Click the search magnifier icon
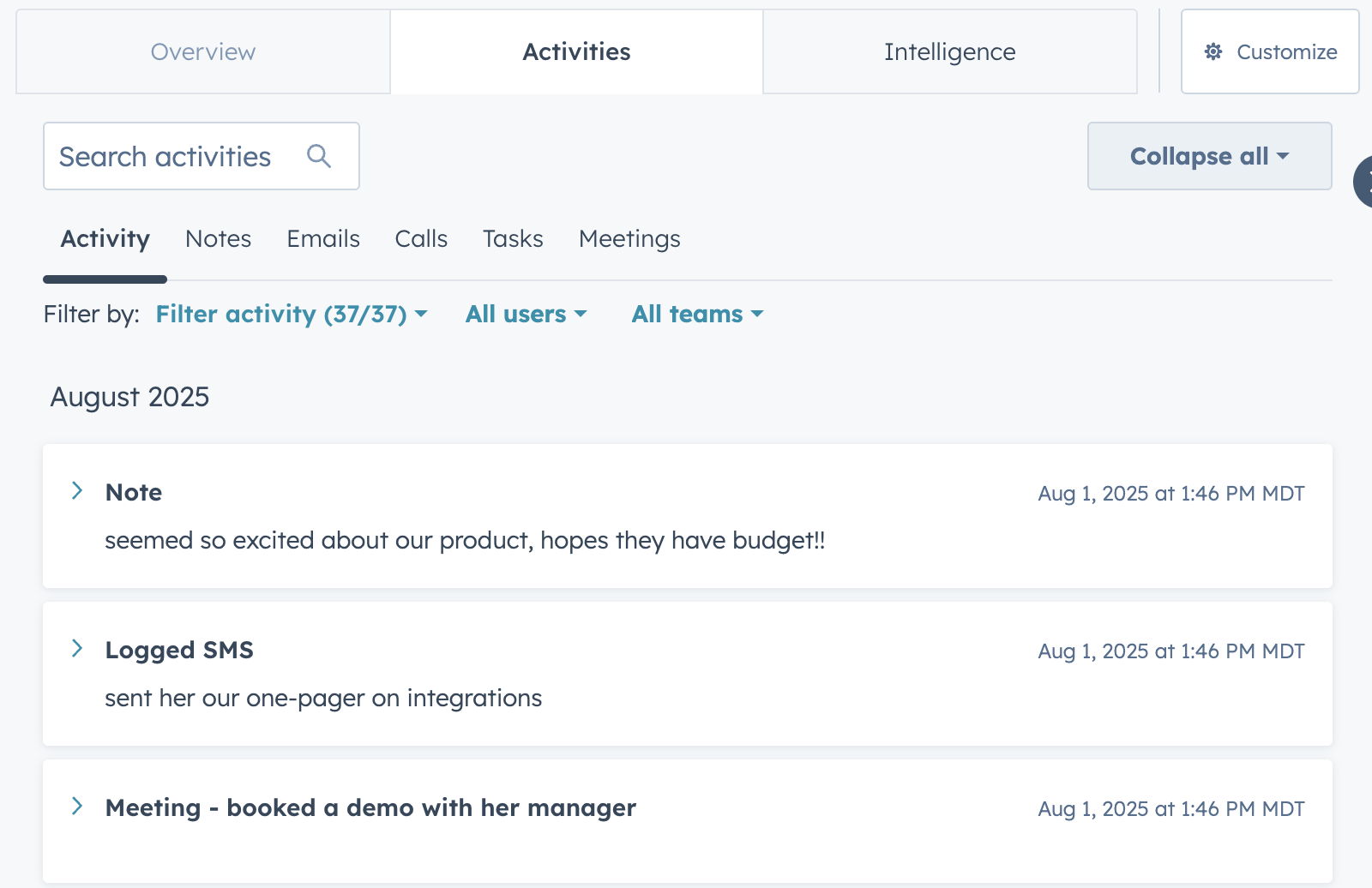Image resolution: width=1372 pixels, height=888 pixels. [x=319, y=156]
